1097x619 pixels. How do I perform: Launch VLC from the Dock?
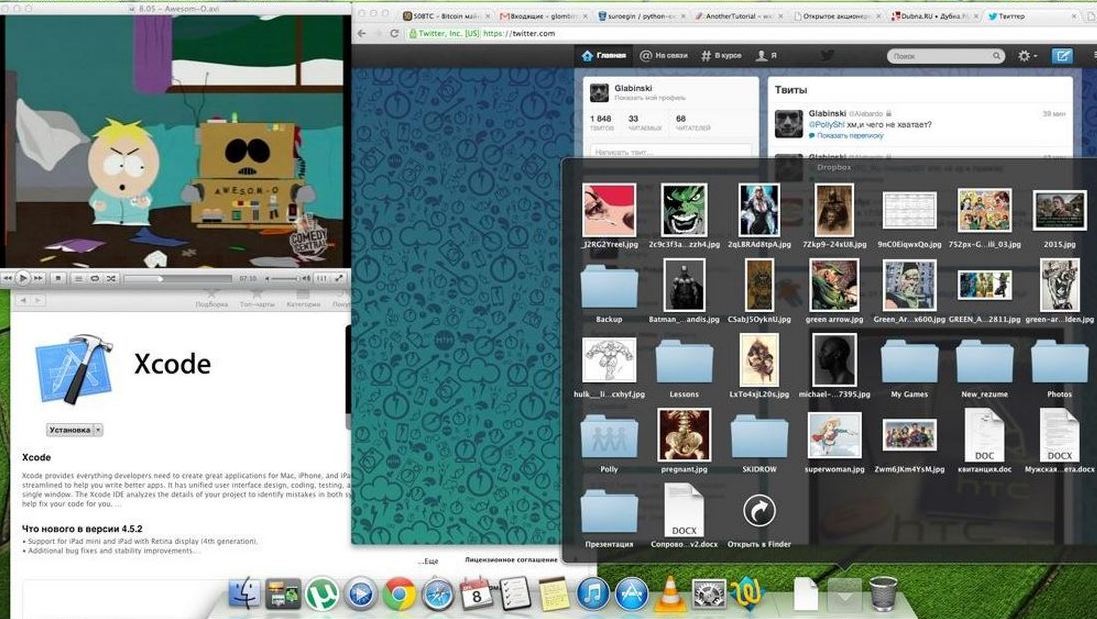point(670,595)
